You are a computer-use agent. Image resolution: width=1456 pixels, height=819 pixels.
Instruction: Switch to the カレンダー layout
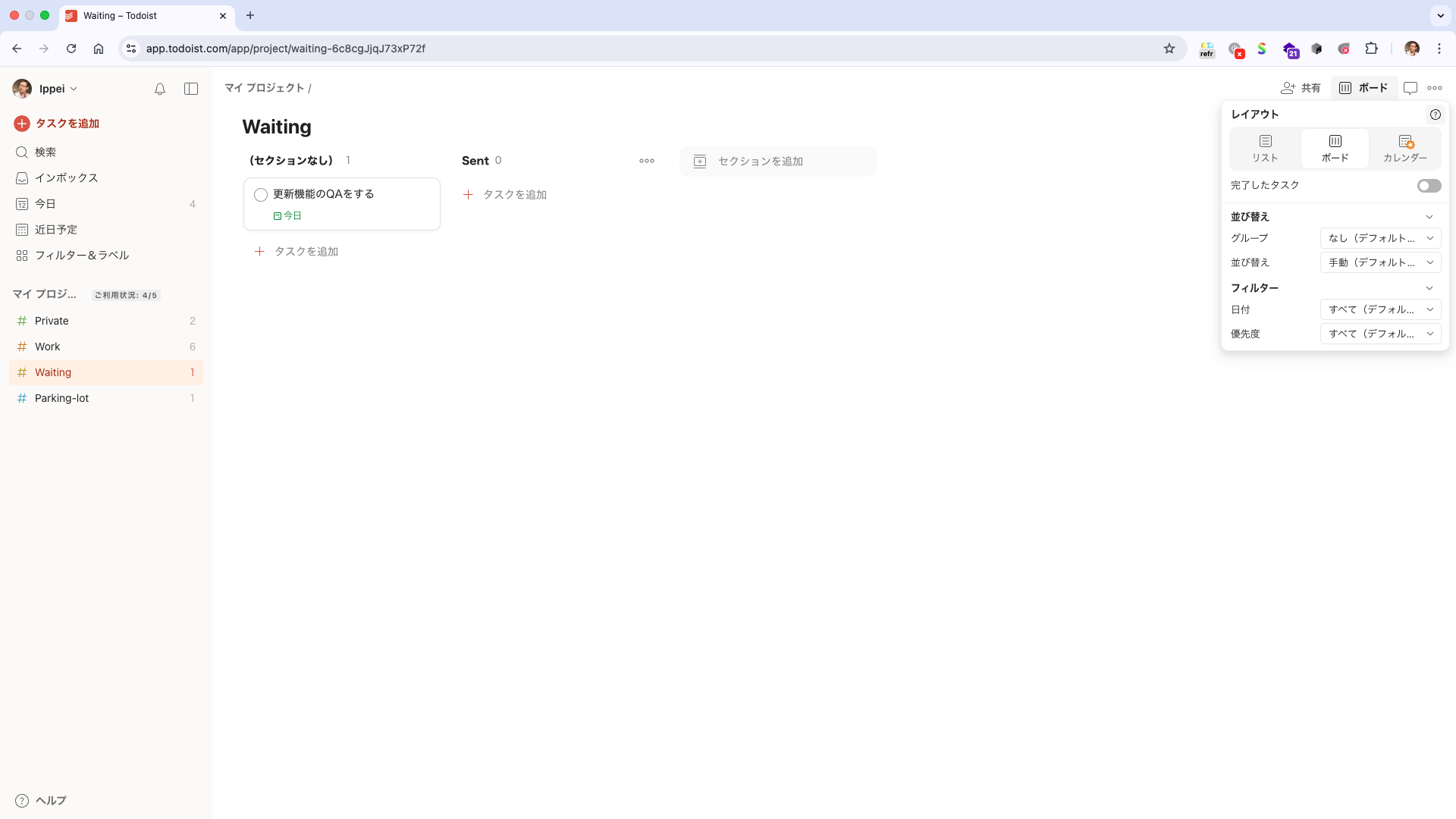(1404, 149)
